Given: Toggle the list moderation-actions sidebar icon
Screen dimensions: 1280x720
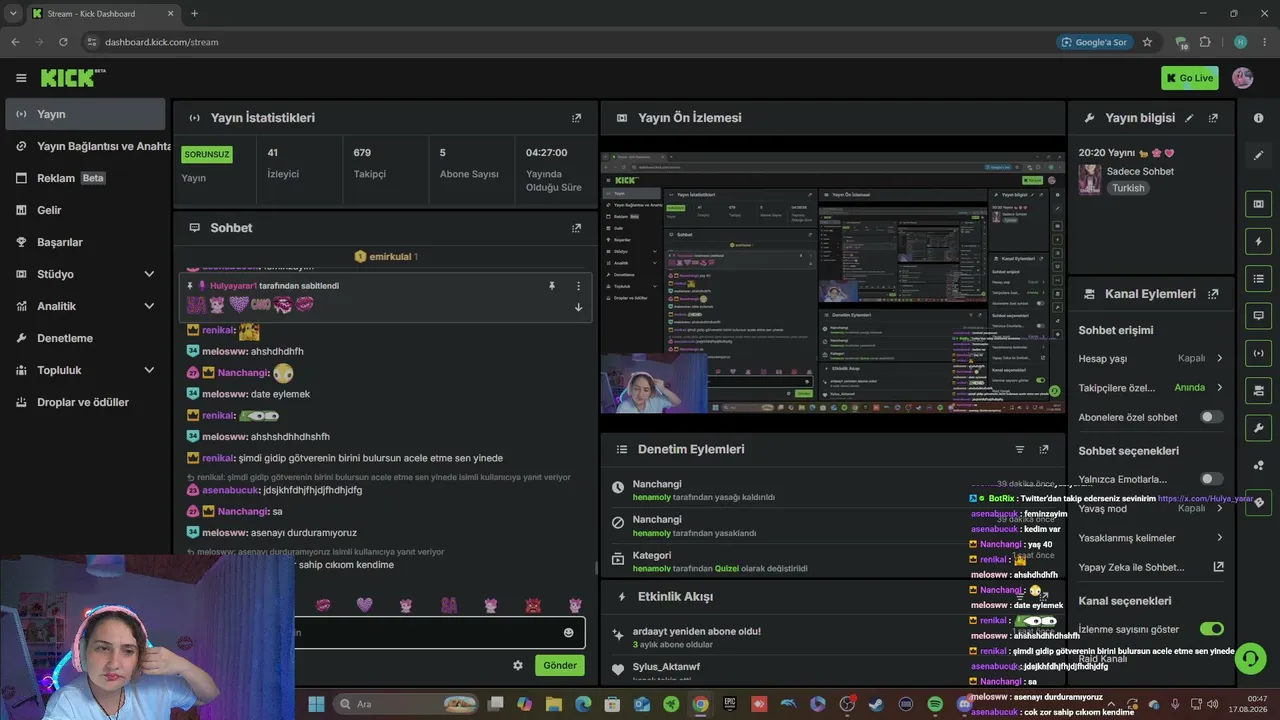Looking at the screenshot, I should click(1258, 278).
